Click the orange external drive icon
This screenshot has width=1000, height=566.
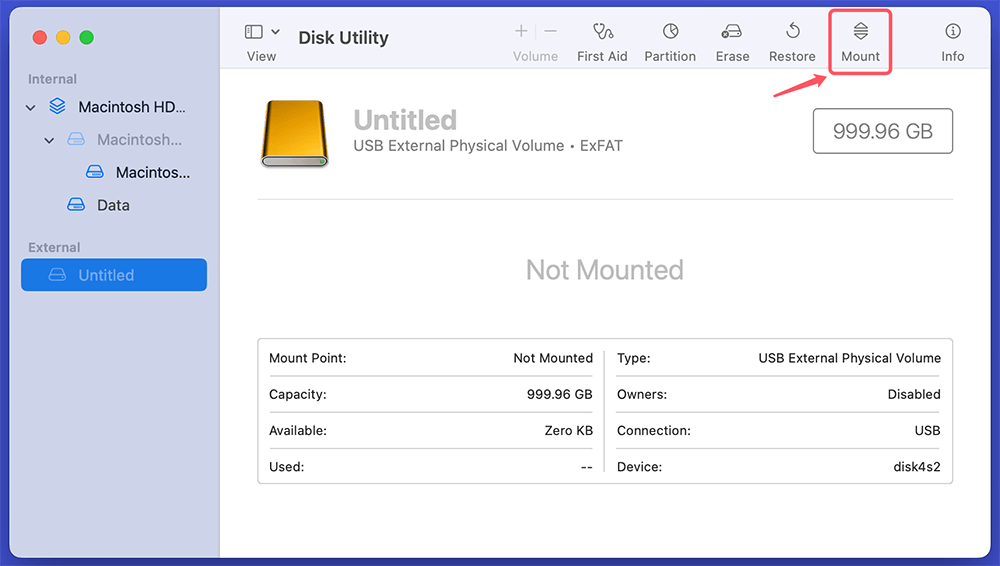click(294, 133)
